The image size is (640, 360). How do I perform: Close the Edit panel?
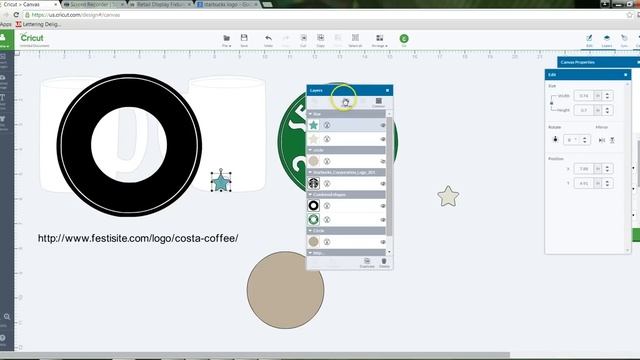coord(625,75)
